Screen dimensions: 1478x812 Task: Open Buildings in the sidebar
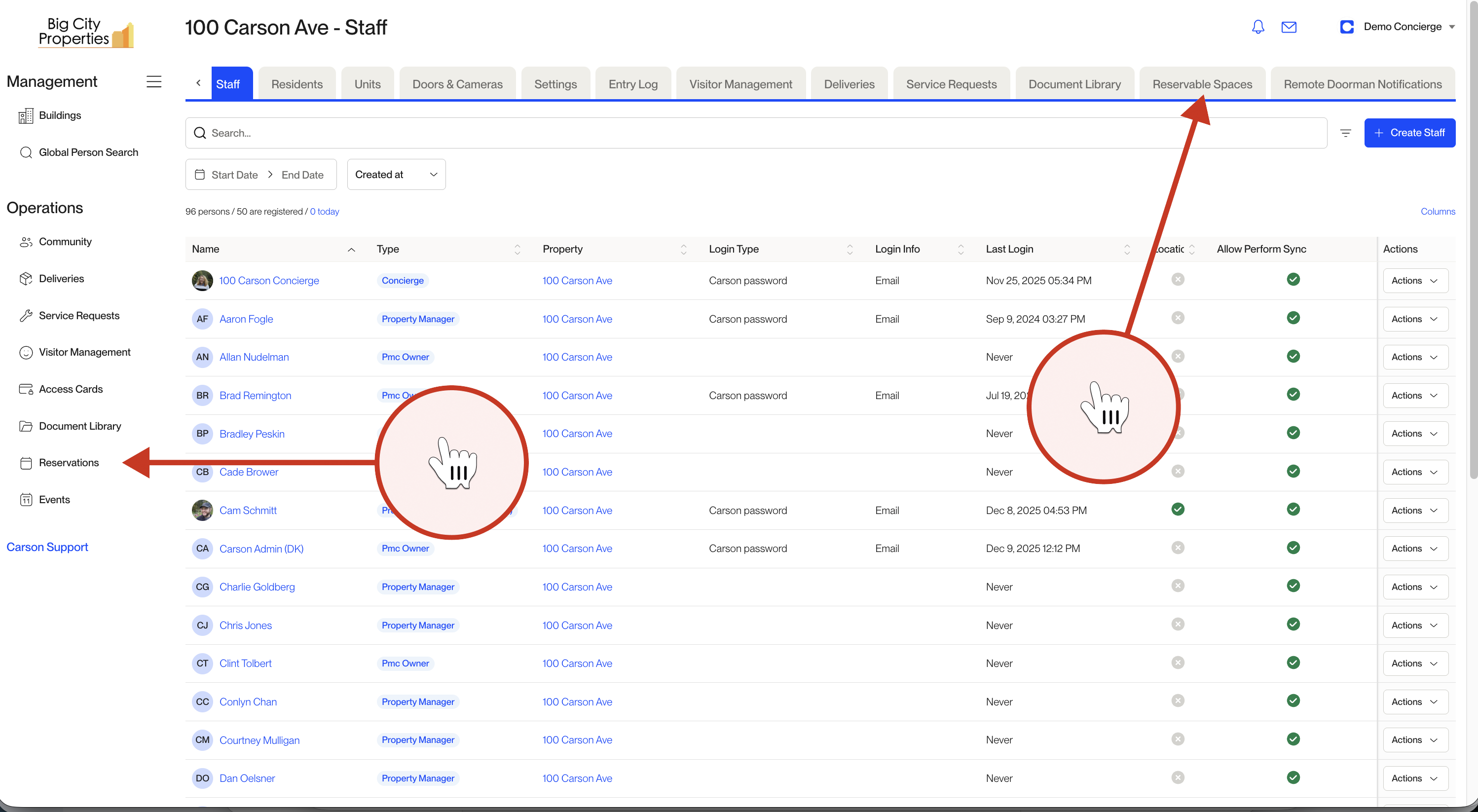(x=60, y=115)
